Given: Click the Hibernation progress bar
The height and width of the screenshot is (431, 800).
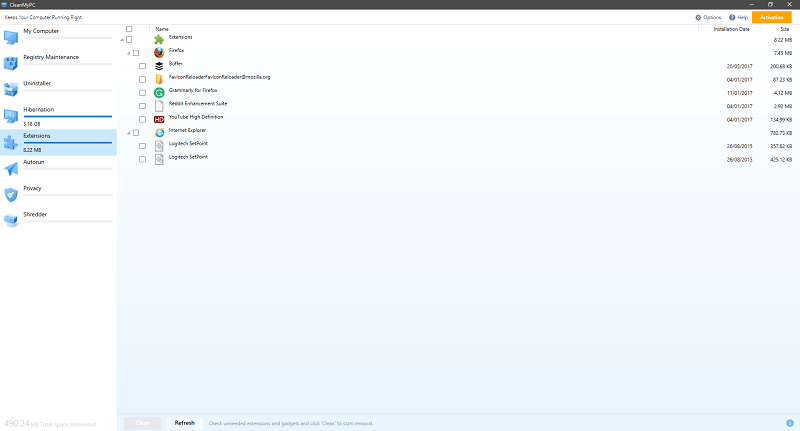Looking at the screenshot, I should click(x=67, y=117).
